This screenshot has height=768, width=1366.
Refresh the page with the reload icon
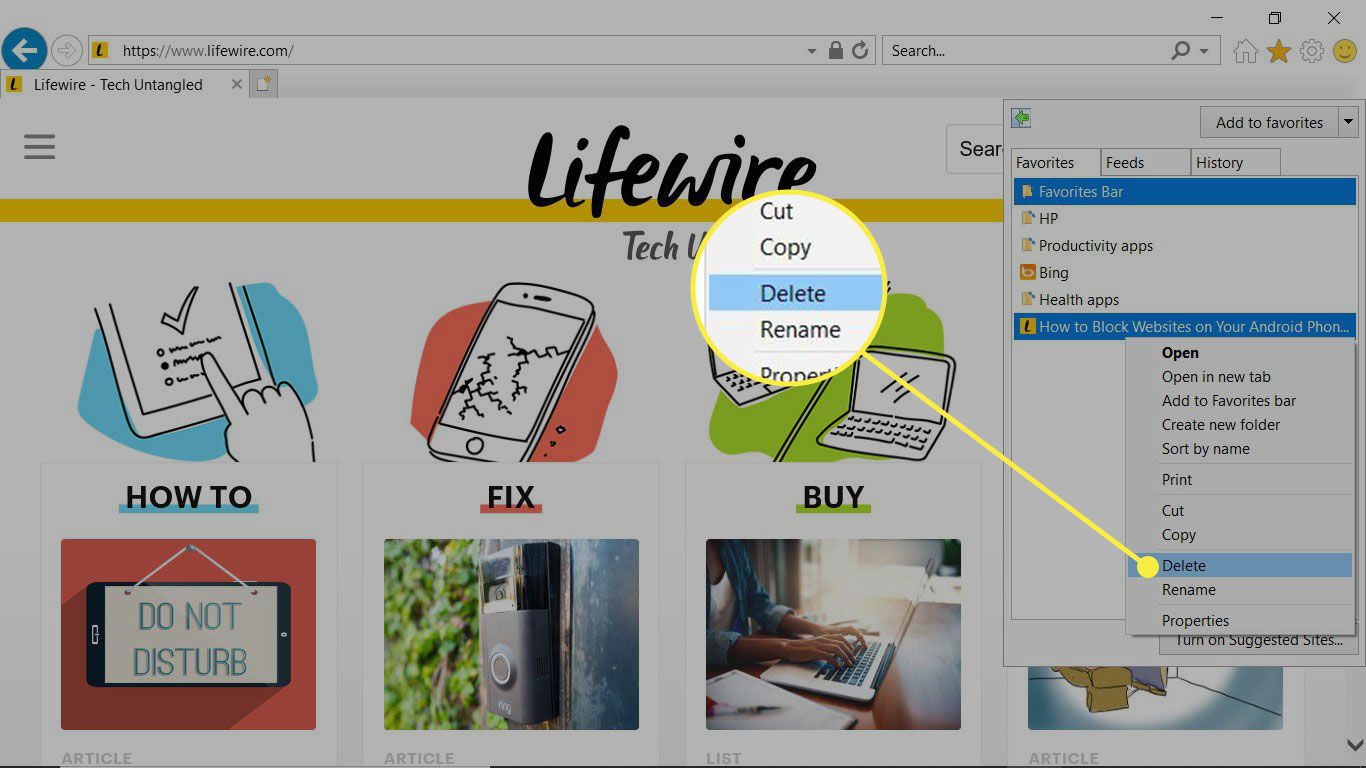coord(860,50)
